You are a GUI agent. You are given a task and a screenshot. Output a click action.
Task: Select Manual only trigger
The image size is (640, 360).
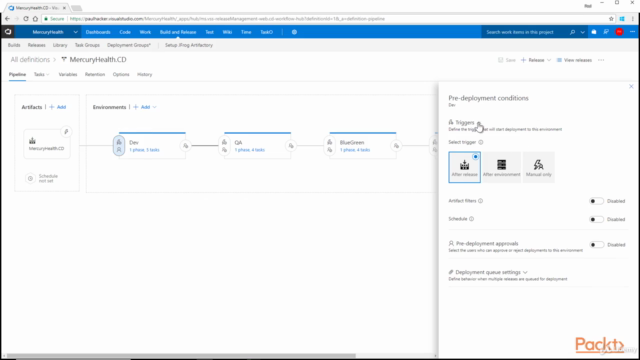pyautogui.click(x=538, y=167)
